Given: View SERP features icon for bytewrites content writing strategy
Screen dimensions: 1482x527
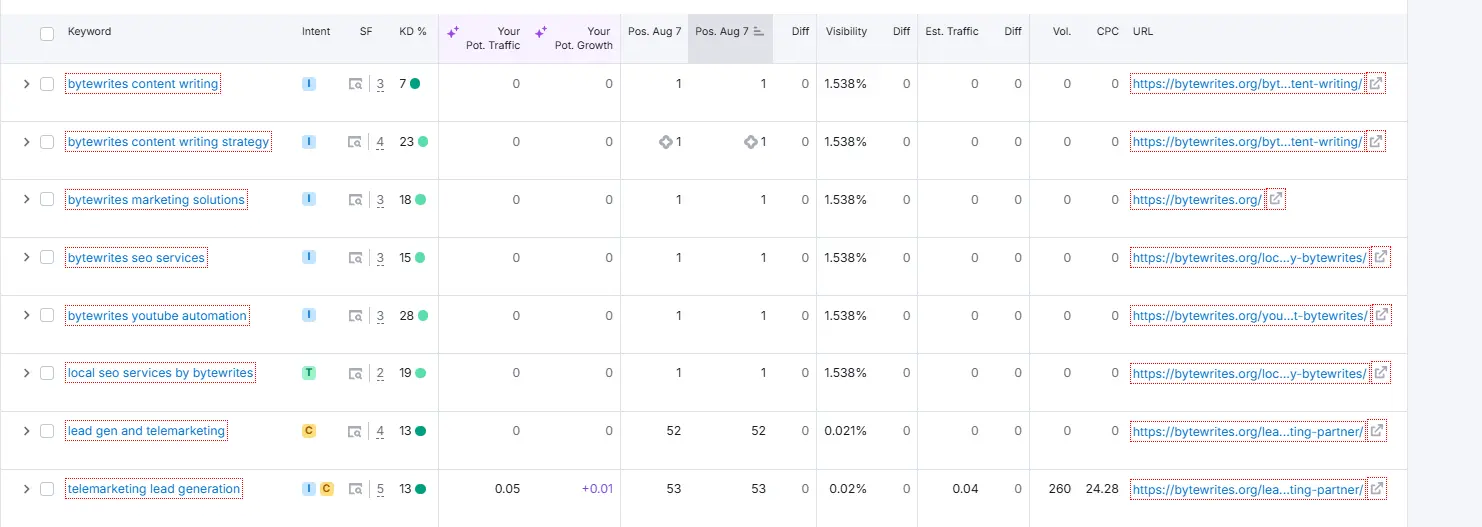Looking at the screenshot, I should 355,143.
